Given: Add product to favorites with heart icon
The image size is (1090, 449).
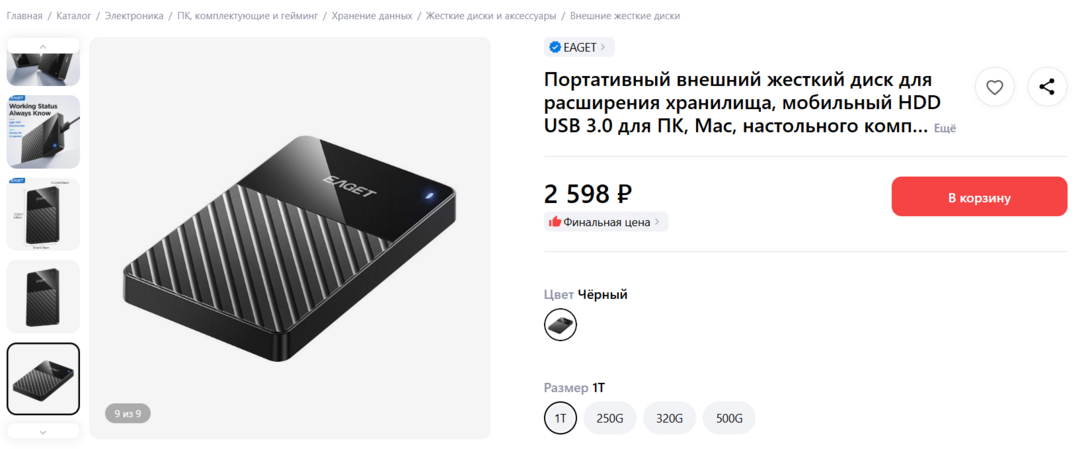Looking at the screenshot, I should [x=994, y=87].
